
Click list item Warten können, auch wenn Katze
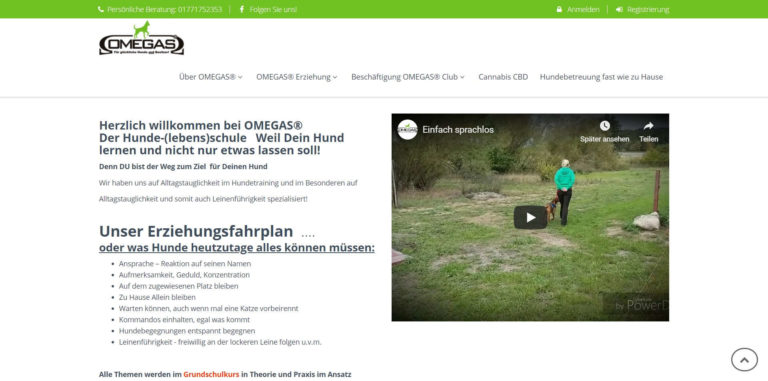pyautogui.click(x=209, y=309)
